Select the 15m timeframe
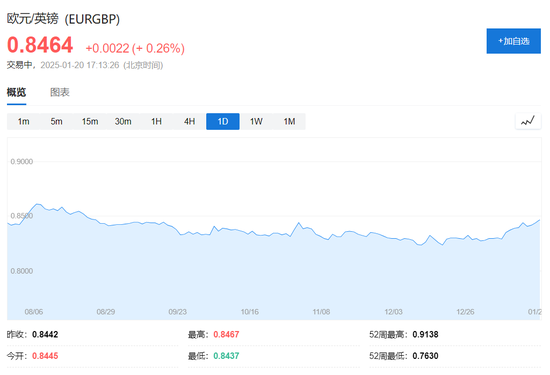The height and width of the screenshot is (375, 550). click(90, 121)
